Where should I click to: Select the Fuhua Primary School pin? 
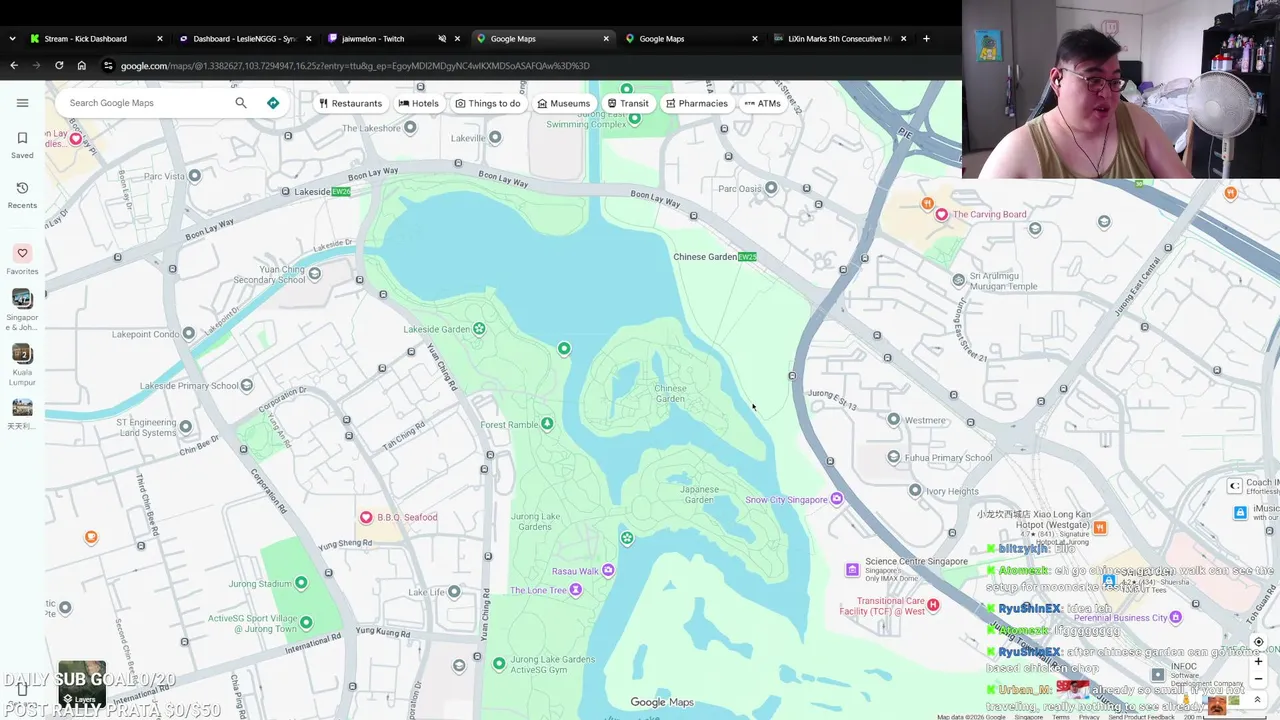894,458
